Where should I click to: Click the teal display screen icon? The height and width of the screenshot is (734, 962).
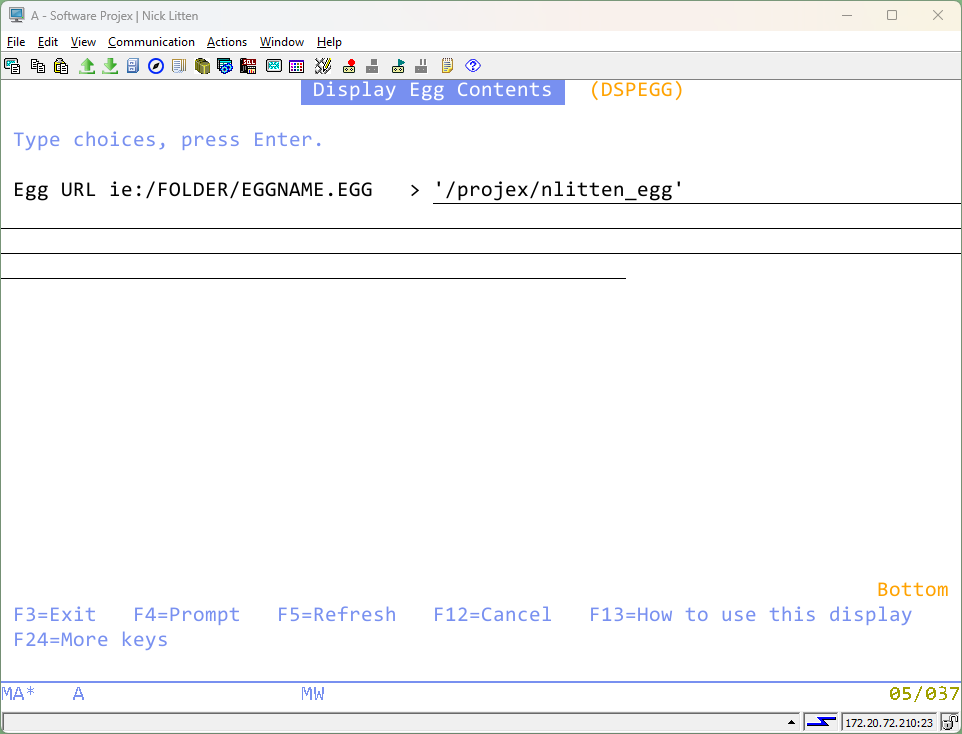click(x=274, y=66)
